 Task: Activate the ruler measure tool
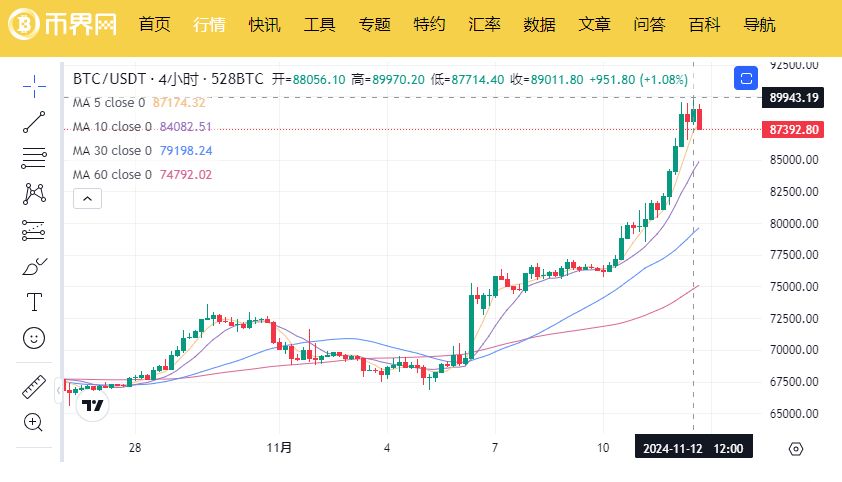point(34,387)
